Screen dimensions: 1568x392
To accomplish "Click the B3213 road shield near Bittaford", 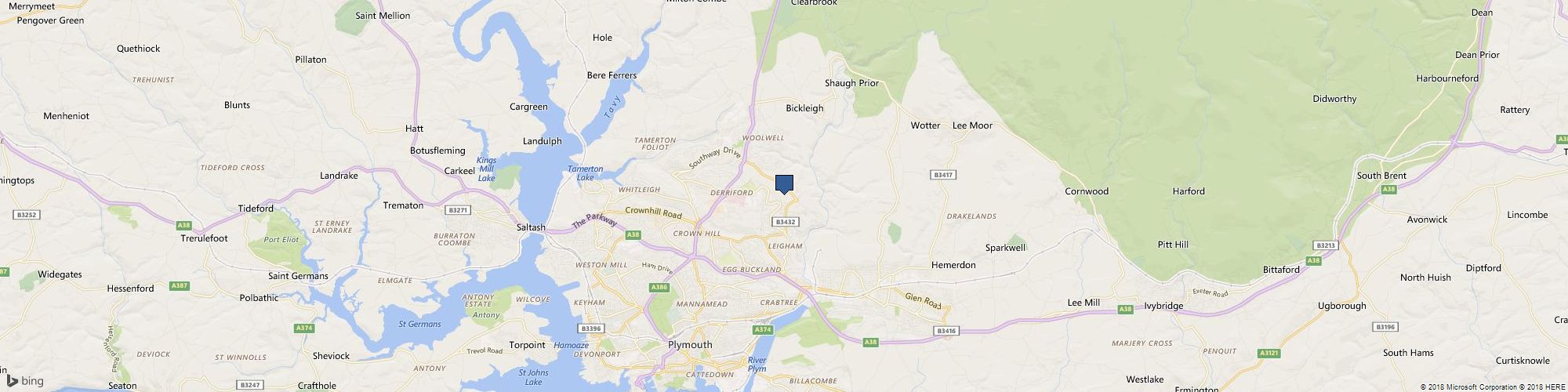I will click(x=1325, y=245).
